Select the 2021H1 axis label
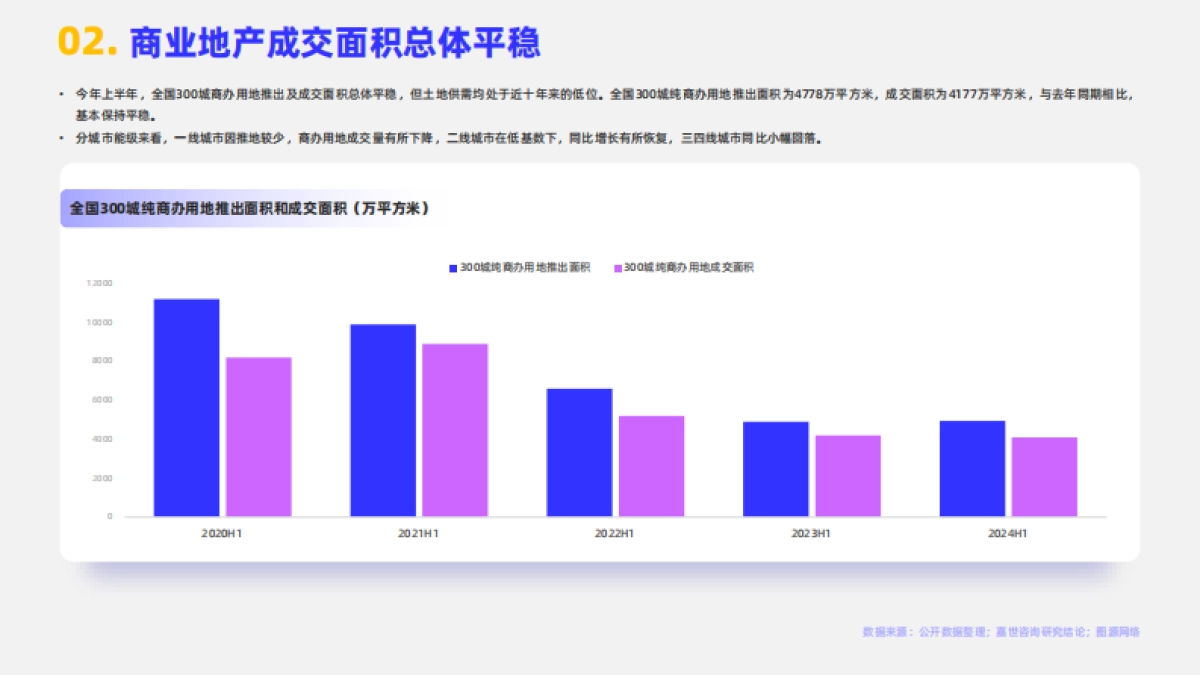This screenshot has height=675, width=1200. [x=419, y=533]
